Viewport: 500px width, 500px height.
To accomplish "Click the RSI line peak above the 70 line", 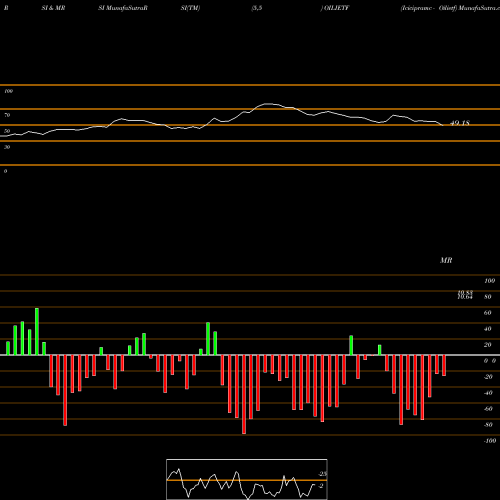I will [269, 104].
